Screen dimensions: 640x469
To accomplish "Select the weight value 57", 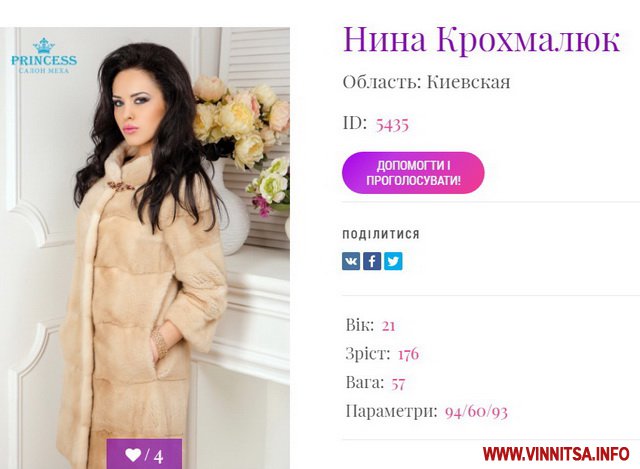I will (x=398, y=383).
